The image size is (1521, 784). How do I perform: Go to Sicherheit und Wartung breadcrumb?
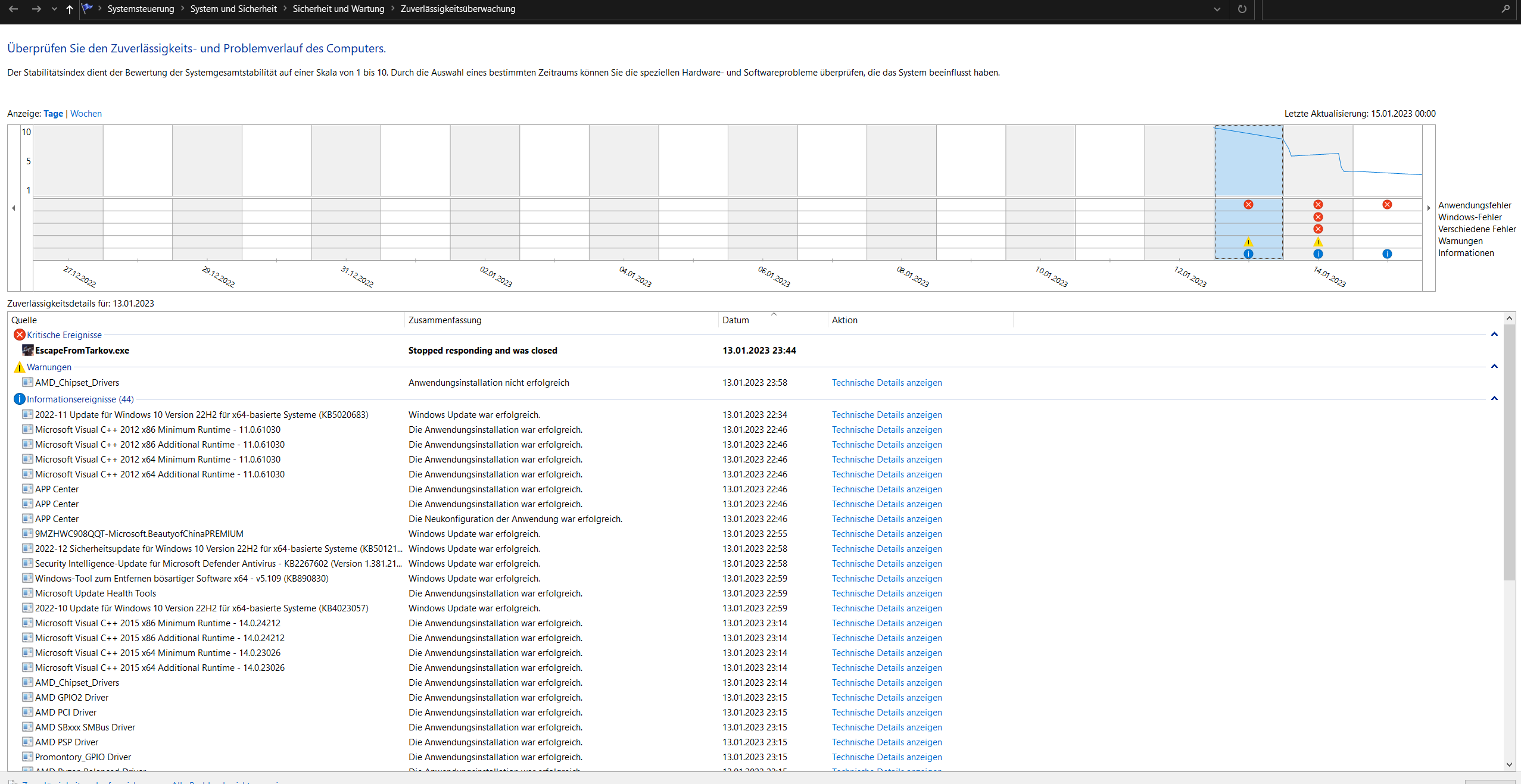[338, 9]
